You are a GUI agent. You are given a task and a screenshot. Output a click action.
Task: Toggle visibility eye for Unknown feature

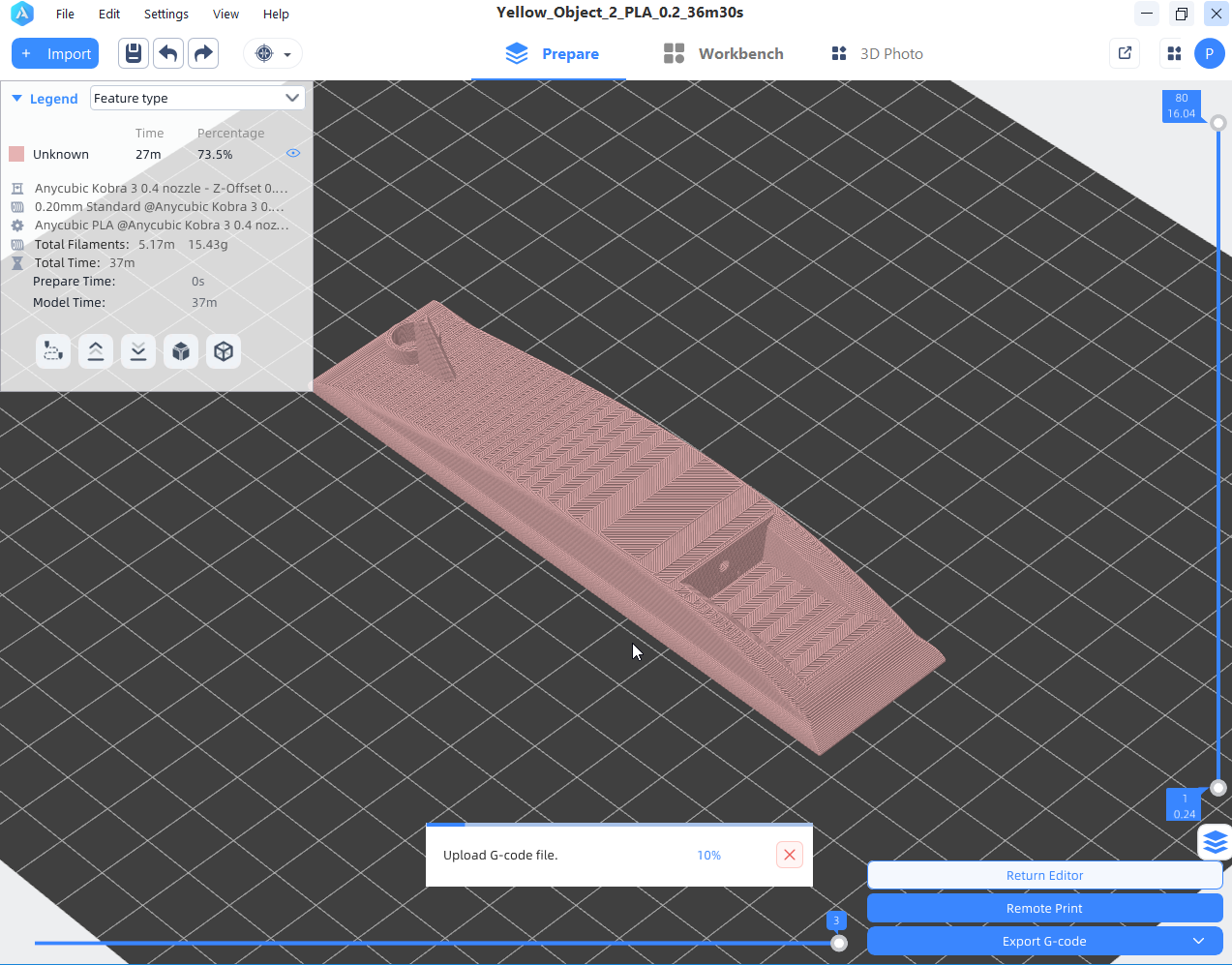click(293, 153)
